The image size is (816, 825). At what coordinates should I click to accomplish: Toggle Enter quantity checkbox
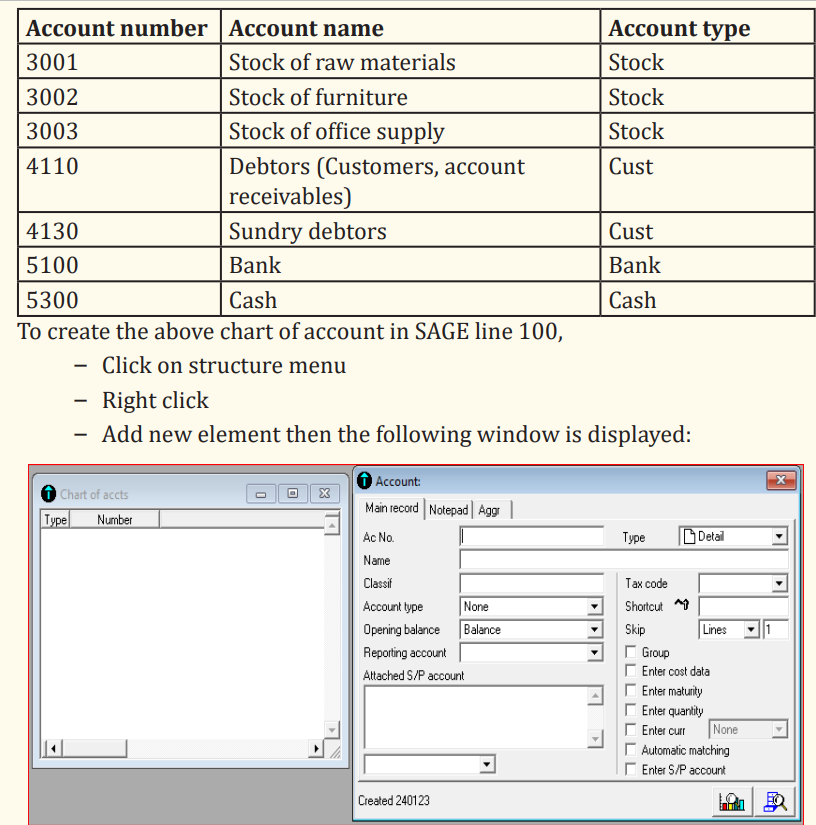pos(630,710)
